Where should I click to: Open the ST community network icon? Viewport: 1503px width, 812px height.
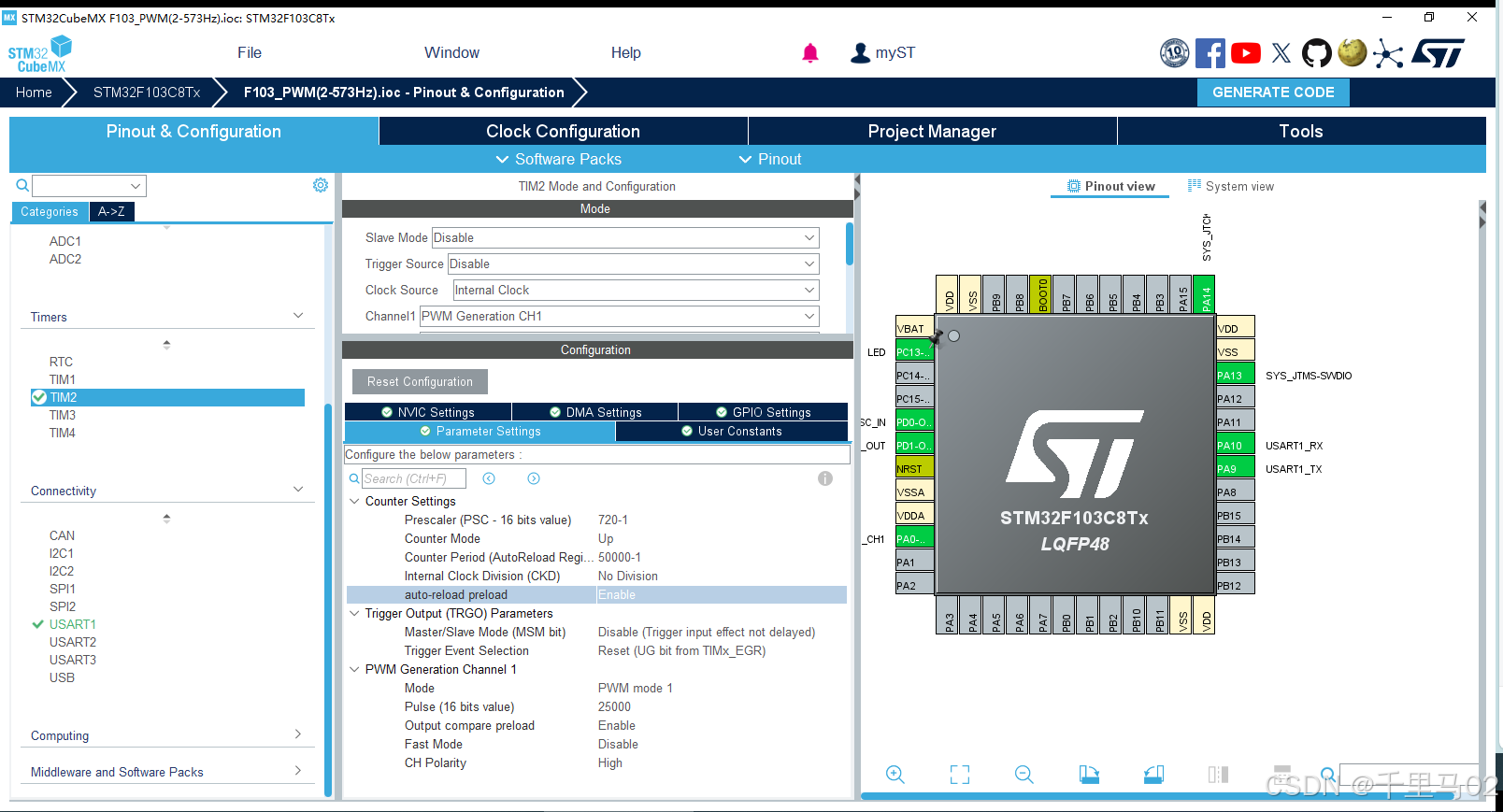[1388, 53]
